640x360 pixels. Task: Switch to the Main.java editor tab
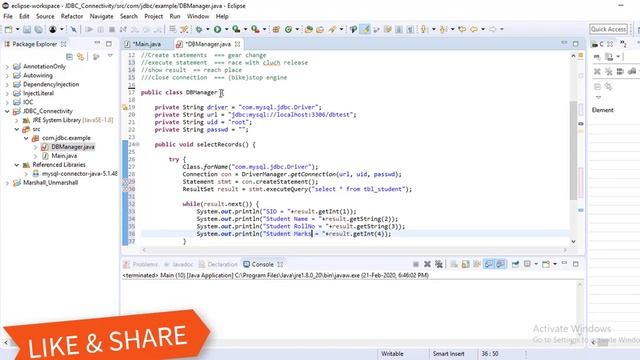click(147, 44)
